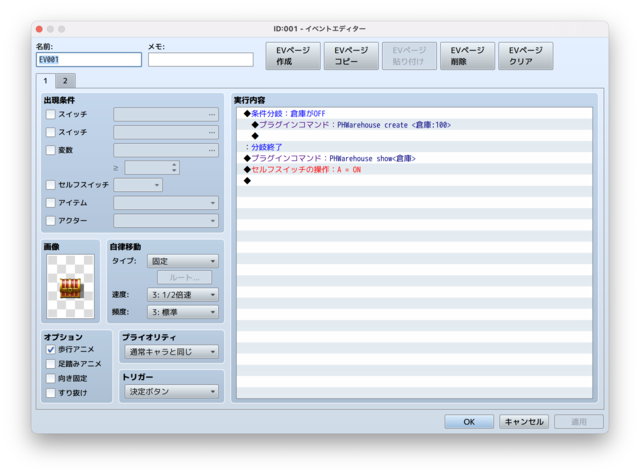The height and width of the screenshot is (475, 640).
Task: Uncheck the 歩行アニメ option
Action: [x=51, y=349]
